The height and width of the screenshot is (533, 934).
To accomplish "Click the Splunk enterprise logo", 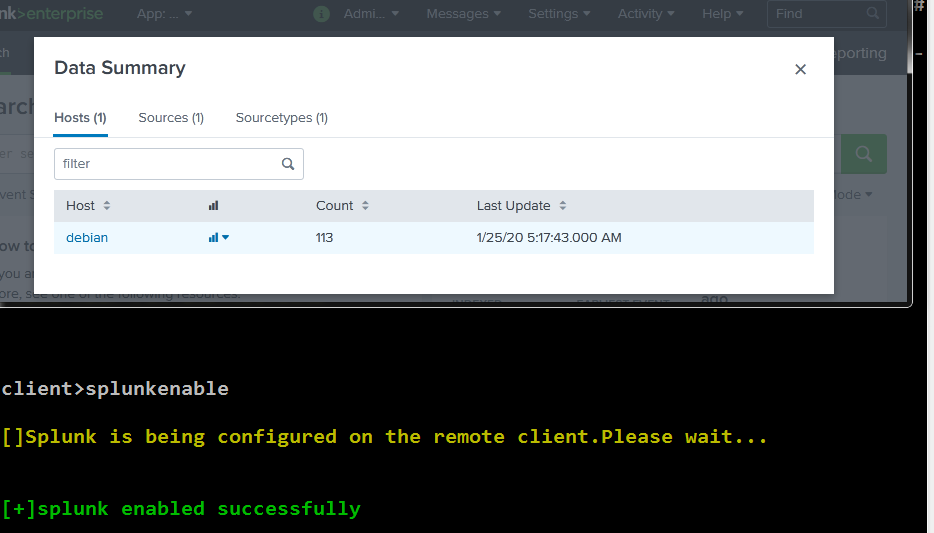I will tap(51, 14).
